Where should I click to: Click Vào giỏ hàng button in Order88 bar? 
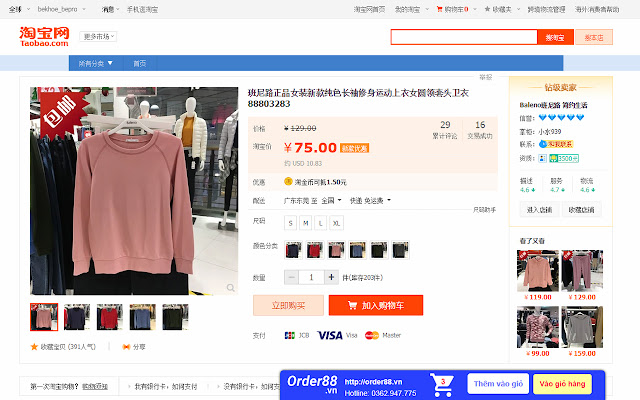coord(562,384)
